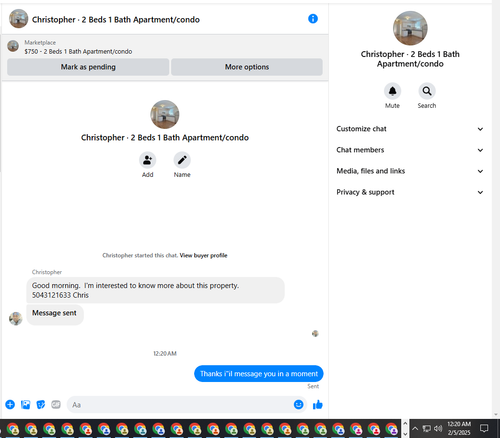This screenshot has height=438, width=500.
Task: Click the Marketplace listing thumbnail image
Action: point(13,46)
